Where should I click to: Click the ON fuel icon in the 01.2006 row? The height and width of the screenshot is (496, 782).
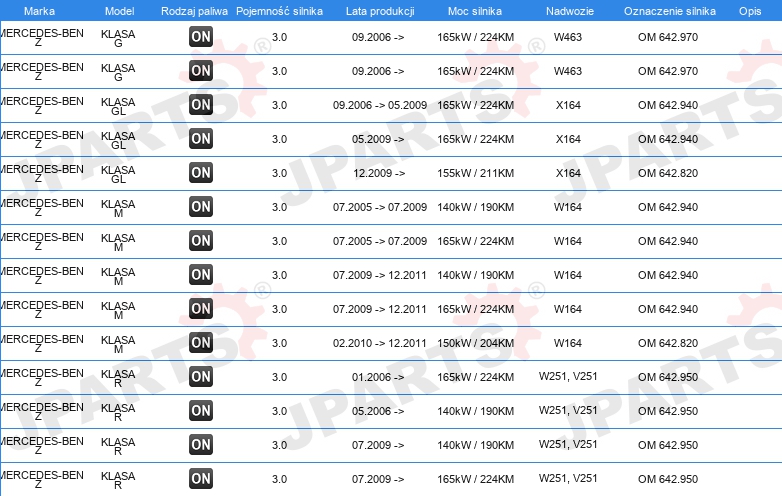201,376
